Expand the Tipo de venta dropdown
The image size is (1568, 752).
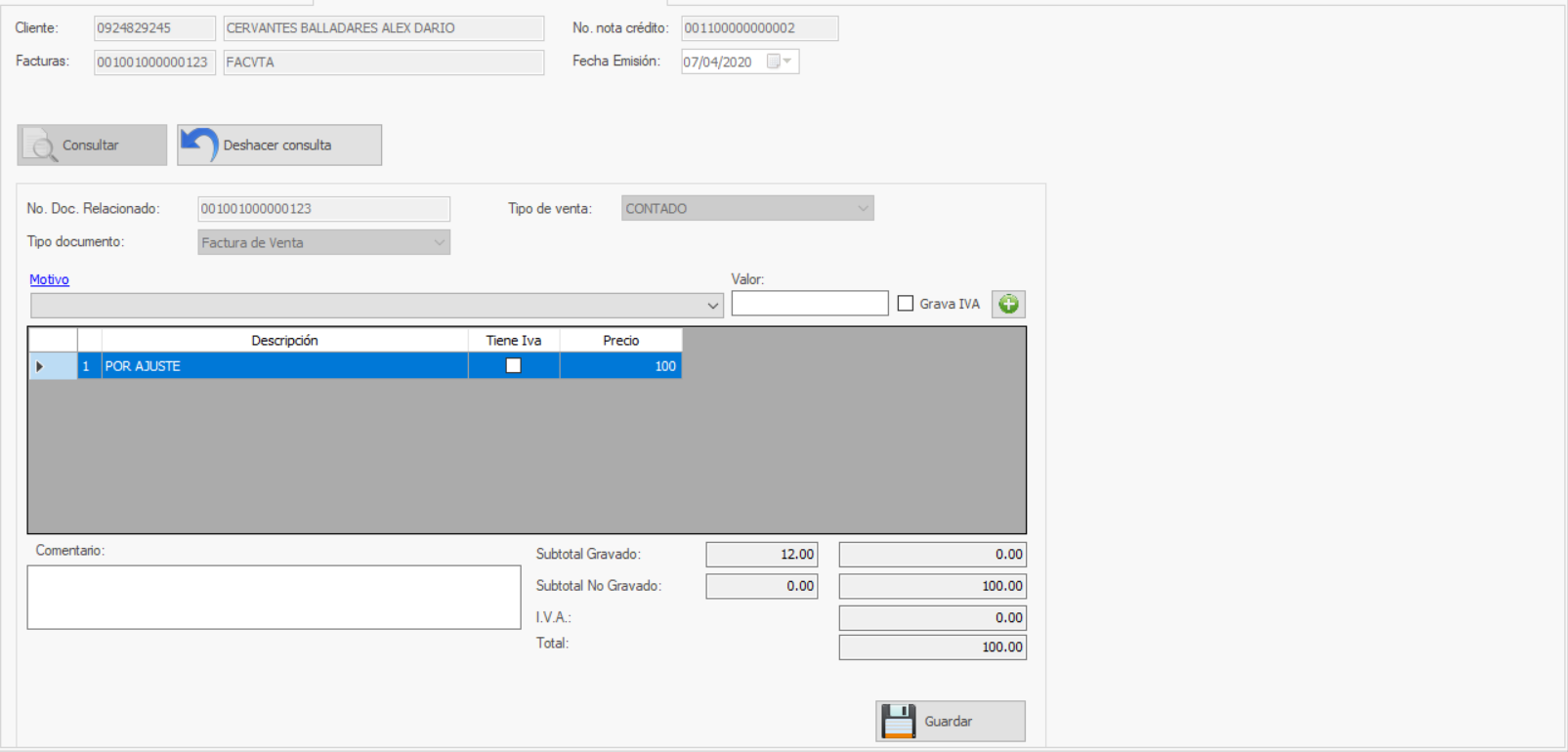click(862, 208)
